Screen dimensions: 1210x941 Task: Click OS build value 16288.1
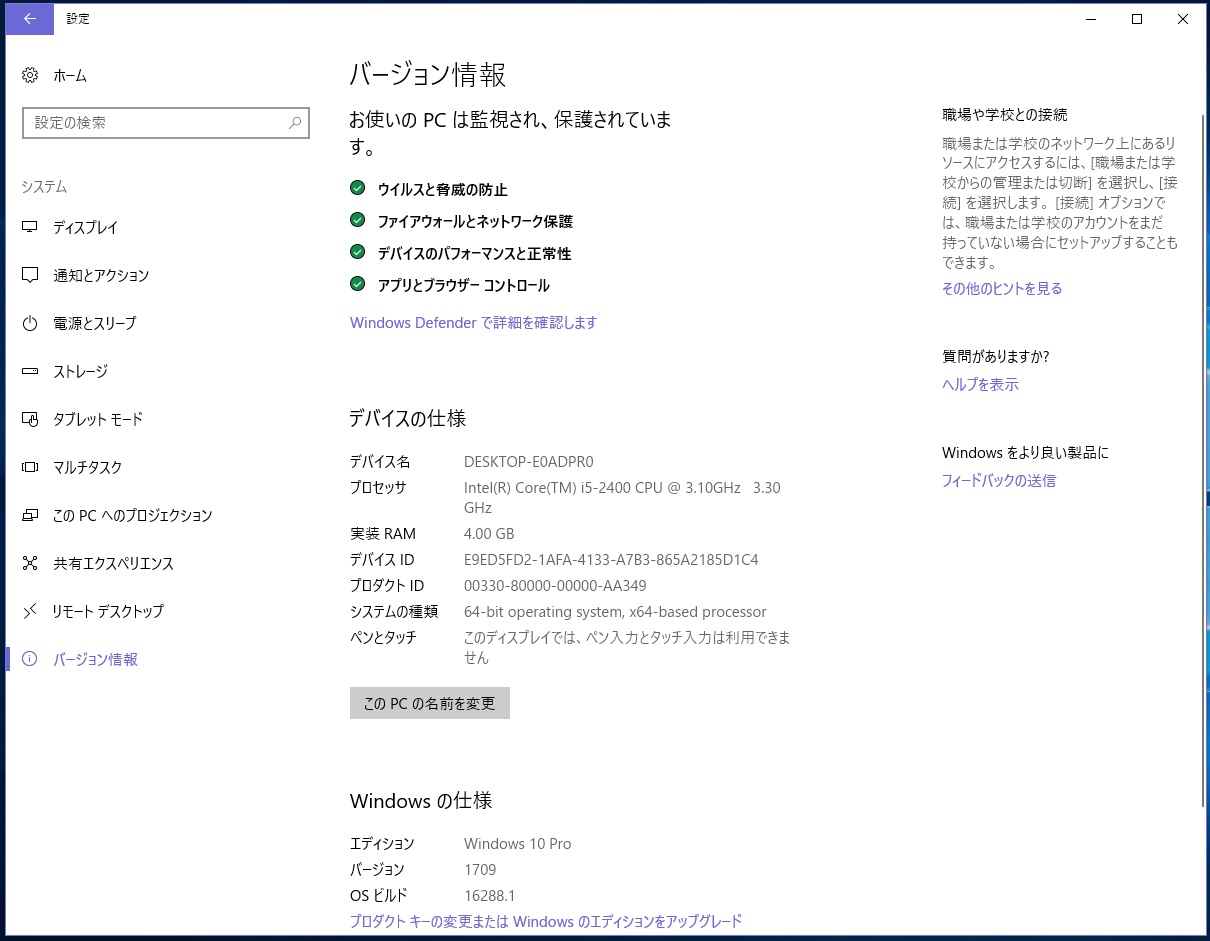point(490,896)
